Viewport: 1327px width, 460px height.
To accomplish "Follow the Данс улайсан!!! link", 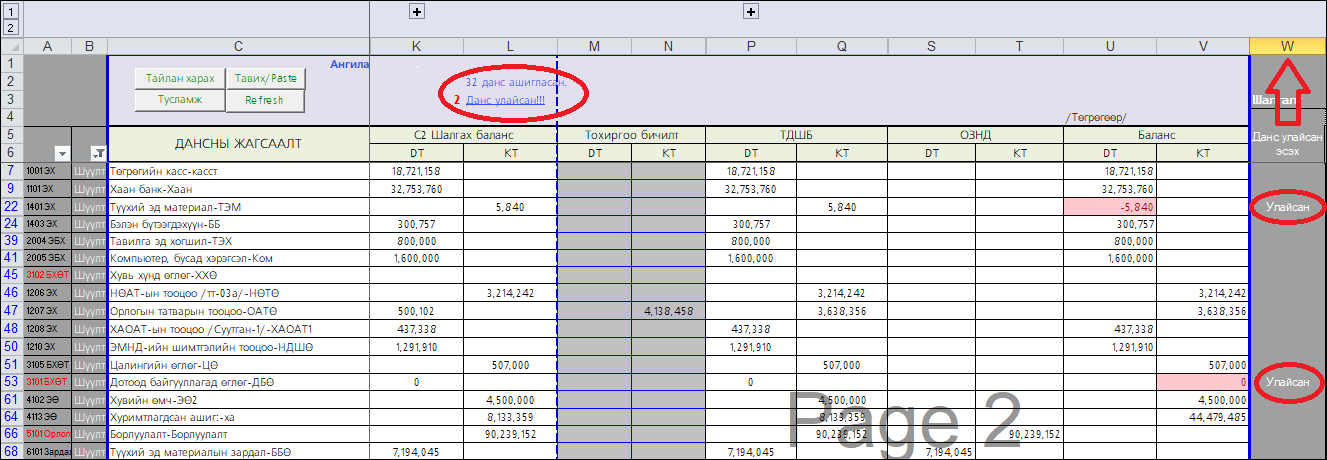I will point(505,100).
